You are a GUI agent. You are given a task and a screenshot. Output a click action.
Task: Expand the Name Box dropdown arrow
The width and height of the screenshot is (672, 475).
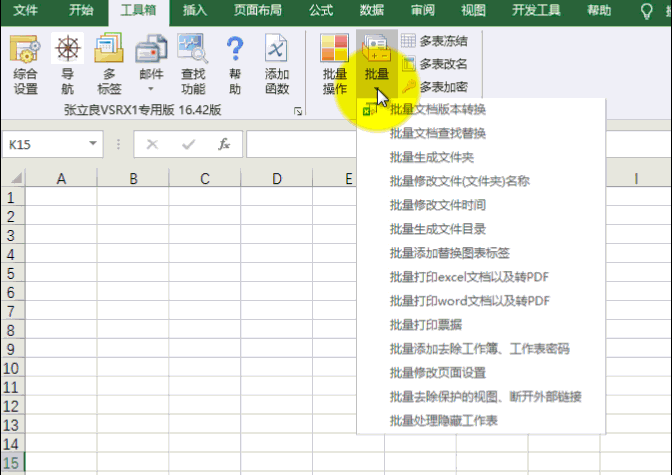pyautogui.click(x=93, y=145)
